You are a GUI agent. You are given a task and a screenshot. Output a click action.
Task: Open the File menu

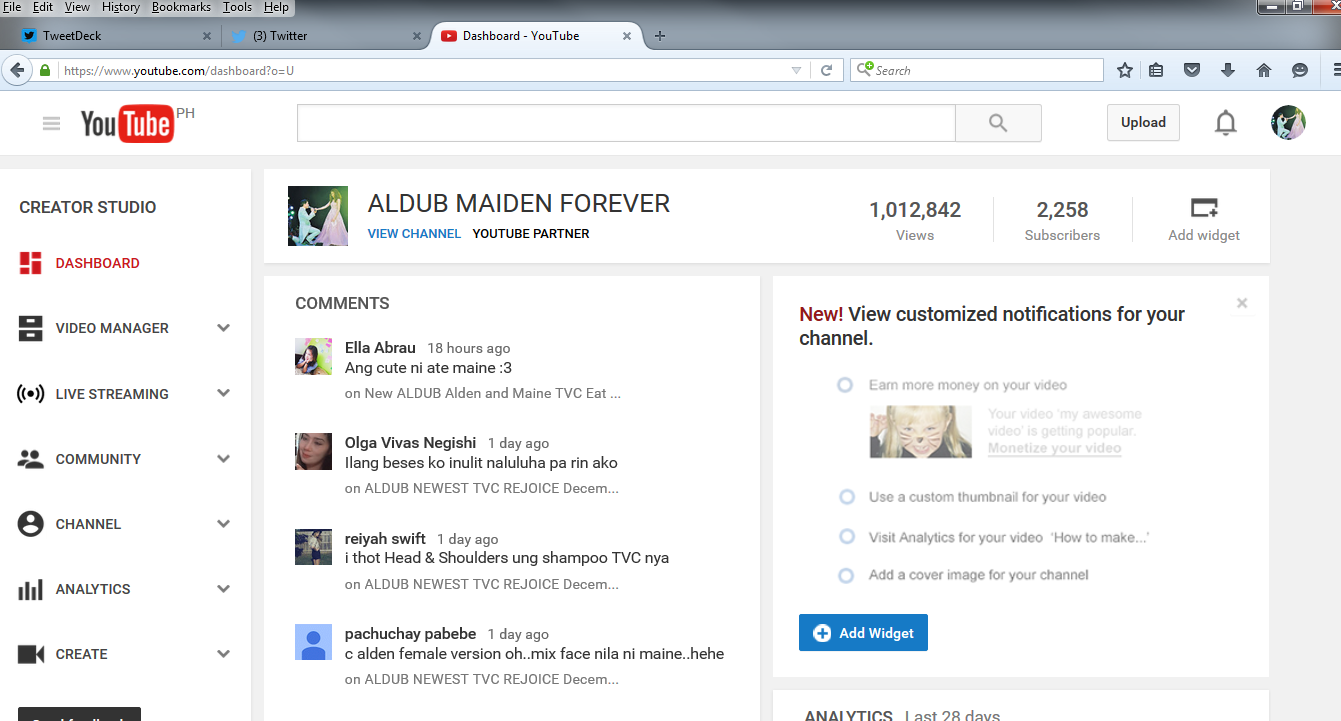12,7
